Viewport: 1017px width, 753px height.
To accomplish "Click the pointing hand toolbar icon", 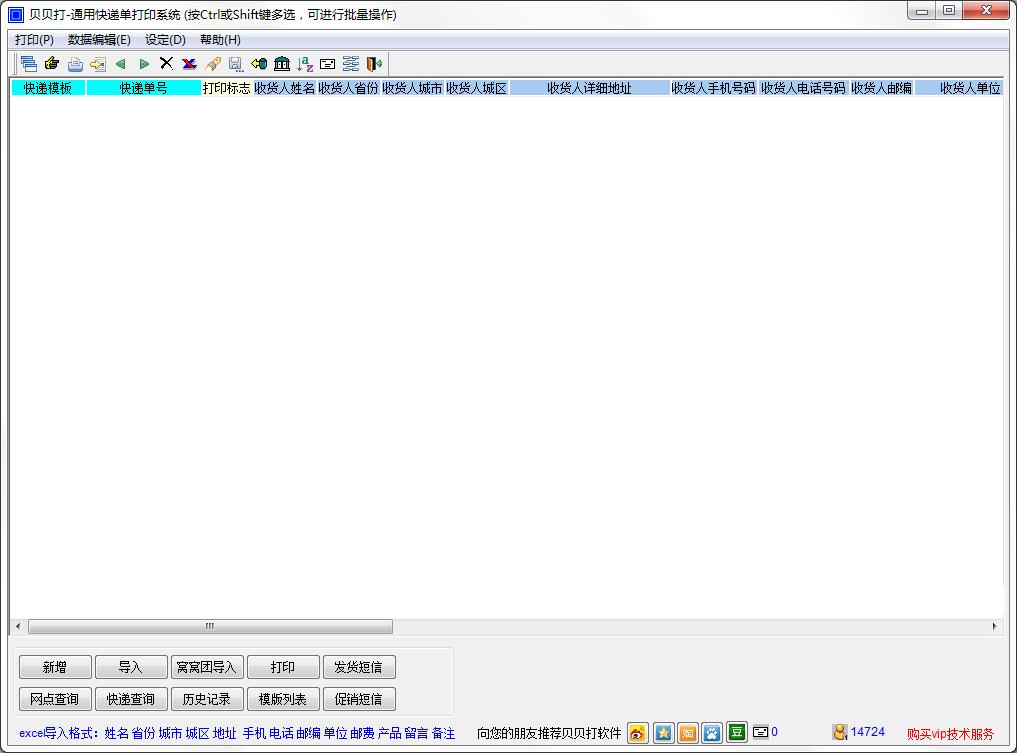I will (x=52, y=64).
